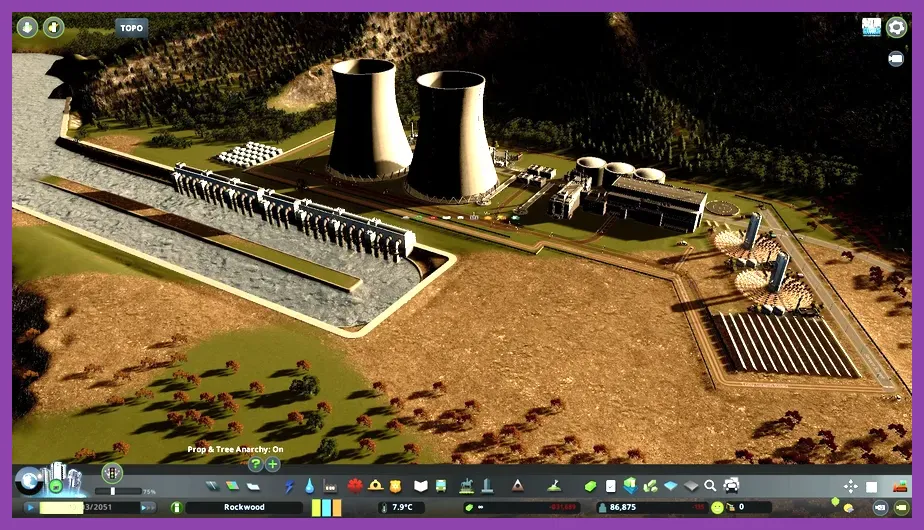This screenshot has width=924, height=530.
Task: Click the camera icon below the gear
Action: (896, 58)
